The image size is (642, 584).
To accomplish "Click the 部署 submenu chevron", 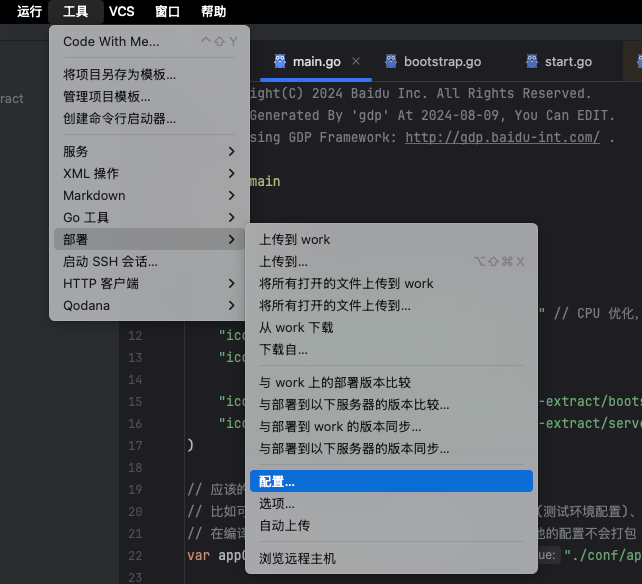I will click(231, 240).
